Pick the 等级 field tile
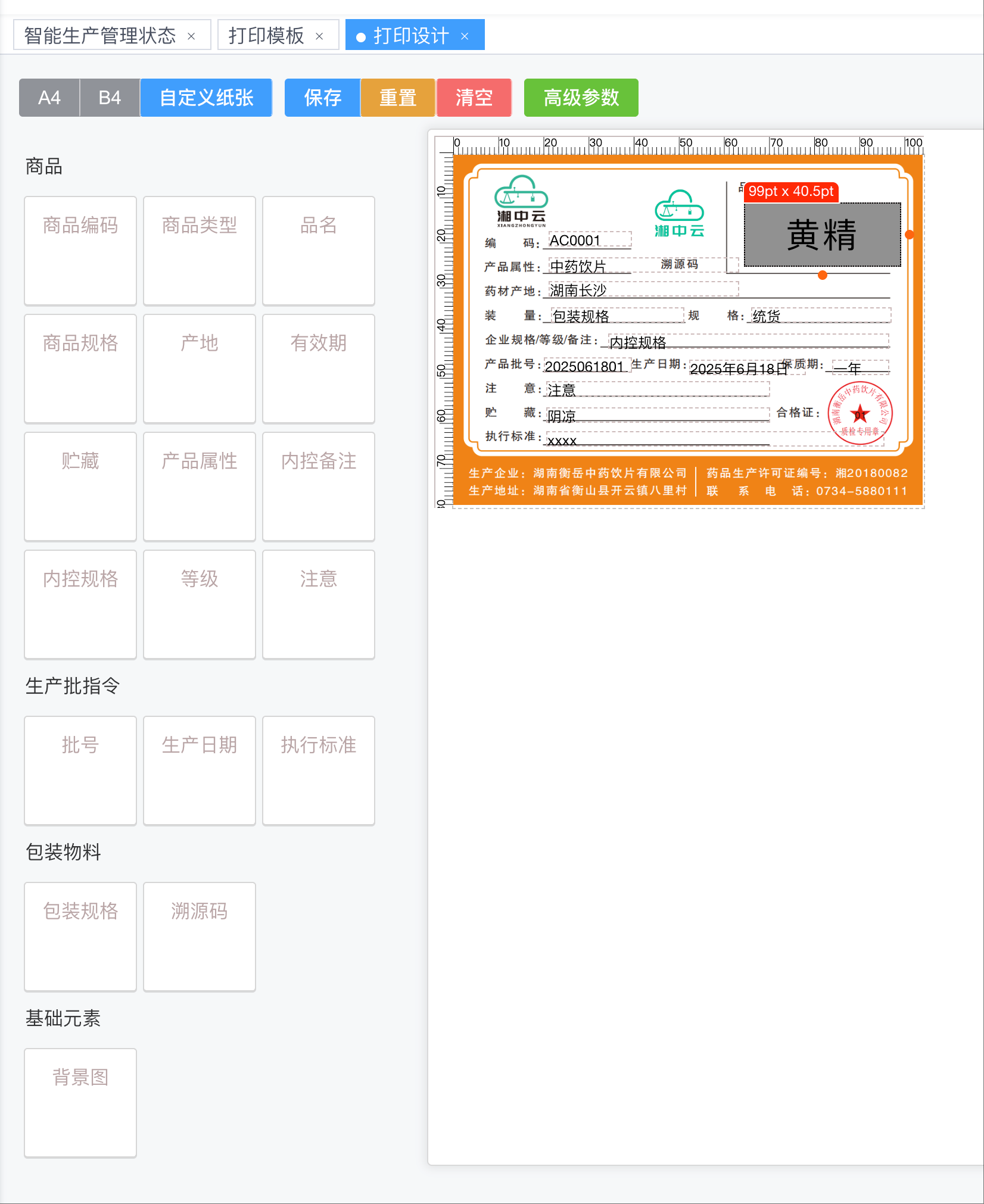 click(200, 604)
